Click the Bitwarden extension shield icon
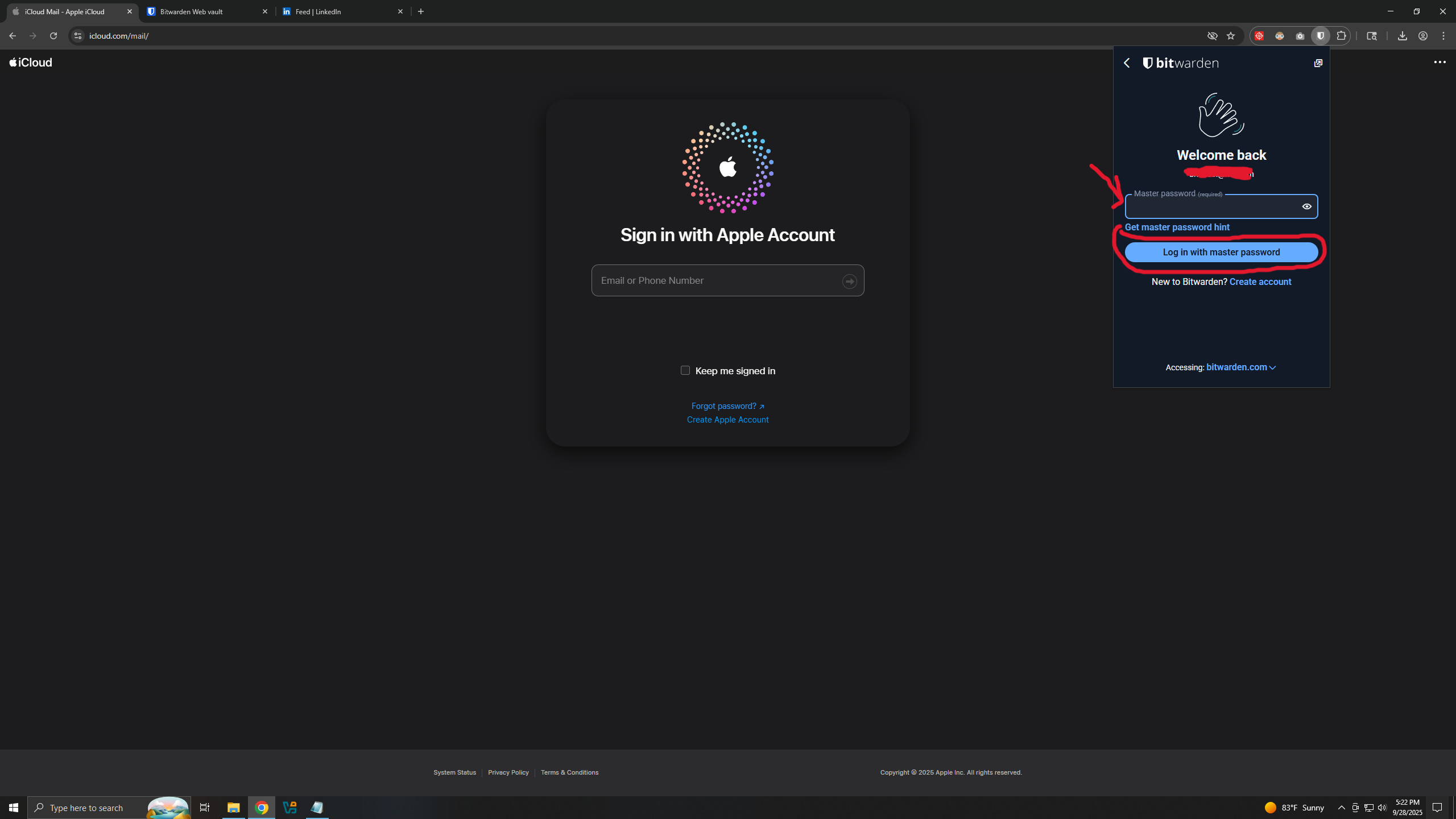 [1320, 36]
